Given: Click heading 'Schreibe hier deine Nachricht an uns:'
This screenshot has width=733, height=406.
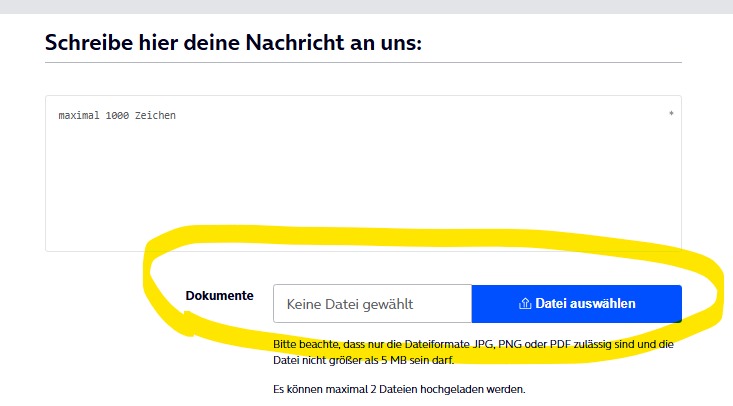Looking at the screenshot, I should pos(233,43).
